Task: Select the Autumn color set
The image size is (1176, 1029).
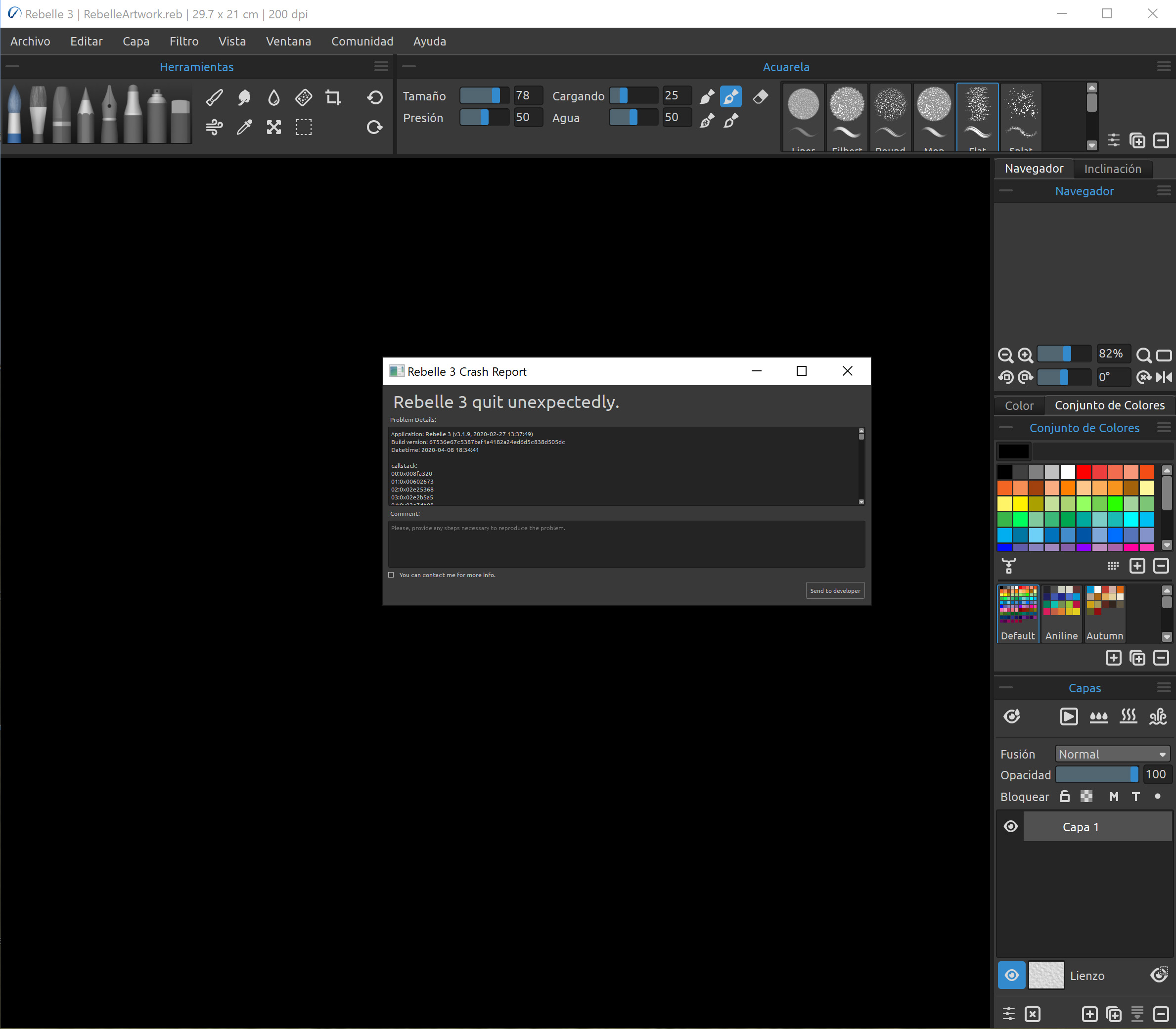Action: click(x=1104, y=613)
